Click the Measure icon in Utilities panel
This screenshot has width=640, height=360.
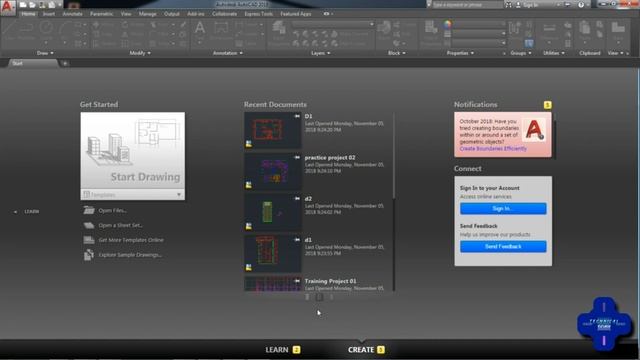(550, 31)
